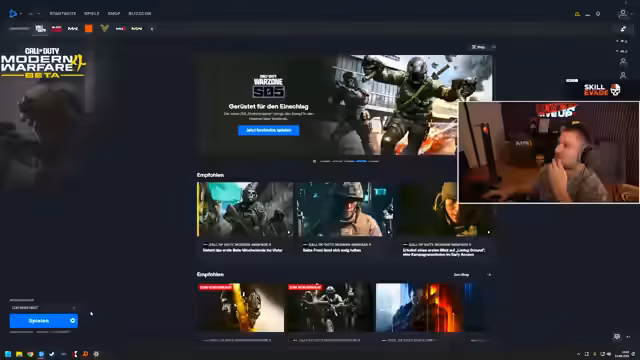Select the highlighted carousel page indicator
The width and height of the screenshot is (640, 360).
361,161
